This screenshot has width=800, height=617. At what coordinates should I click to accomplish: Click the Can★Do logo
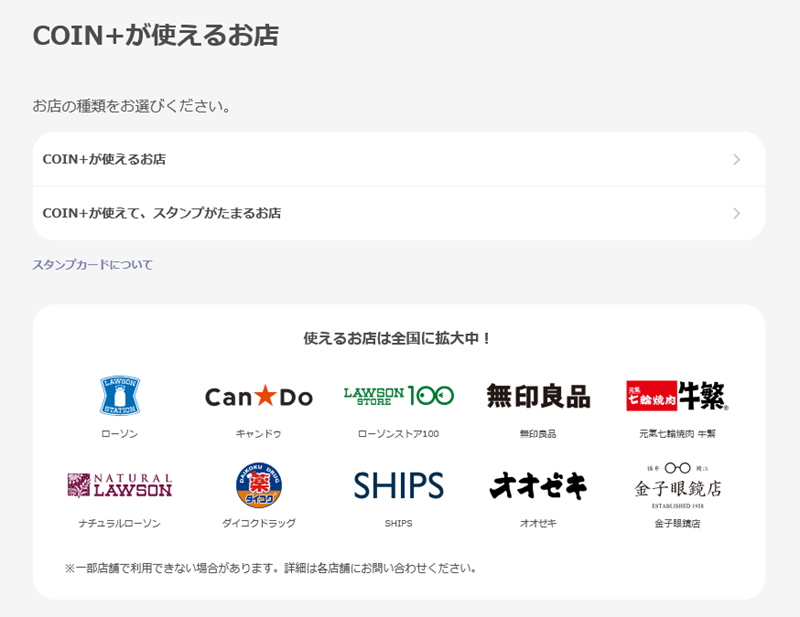[x=259, y=397]
